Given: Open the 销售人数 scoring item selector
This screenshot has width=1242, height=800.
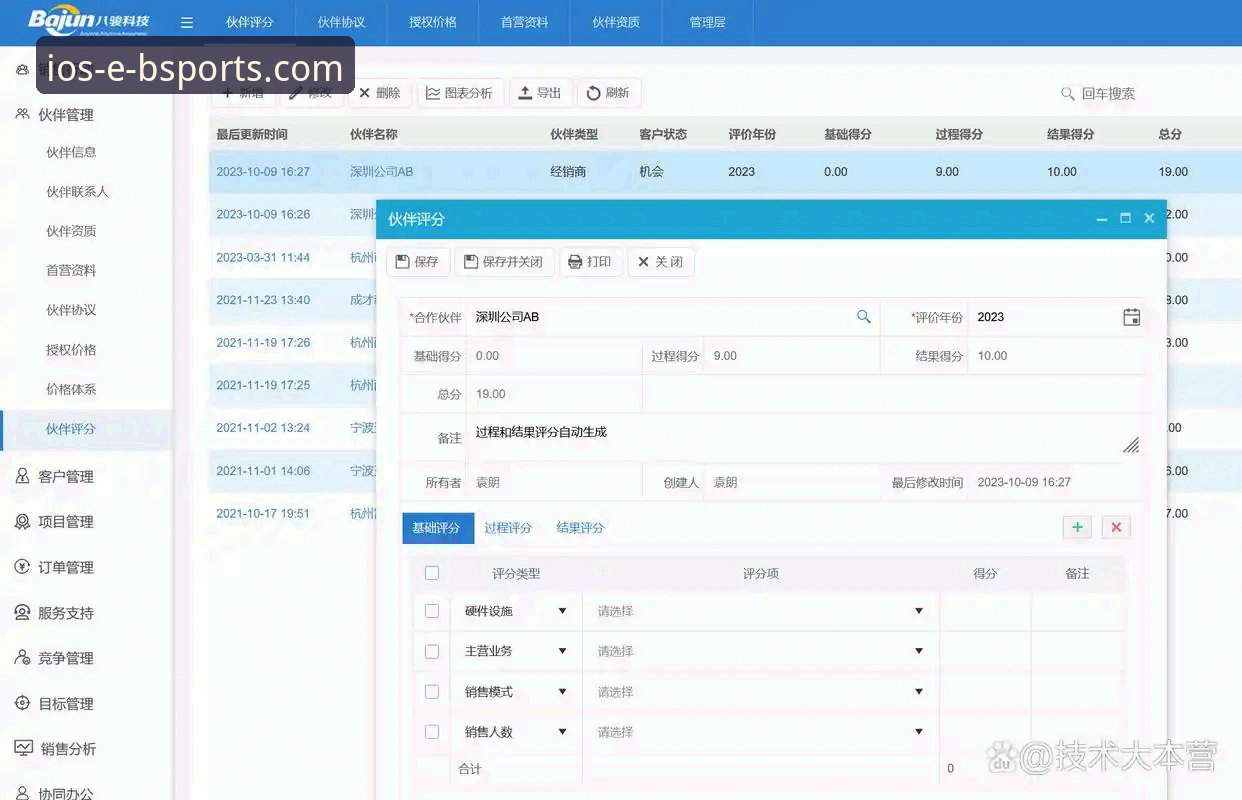Looking at the screenshot, I should (x=760, y=731).
